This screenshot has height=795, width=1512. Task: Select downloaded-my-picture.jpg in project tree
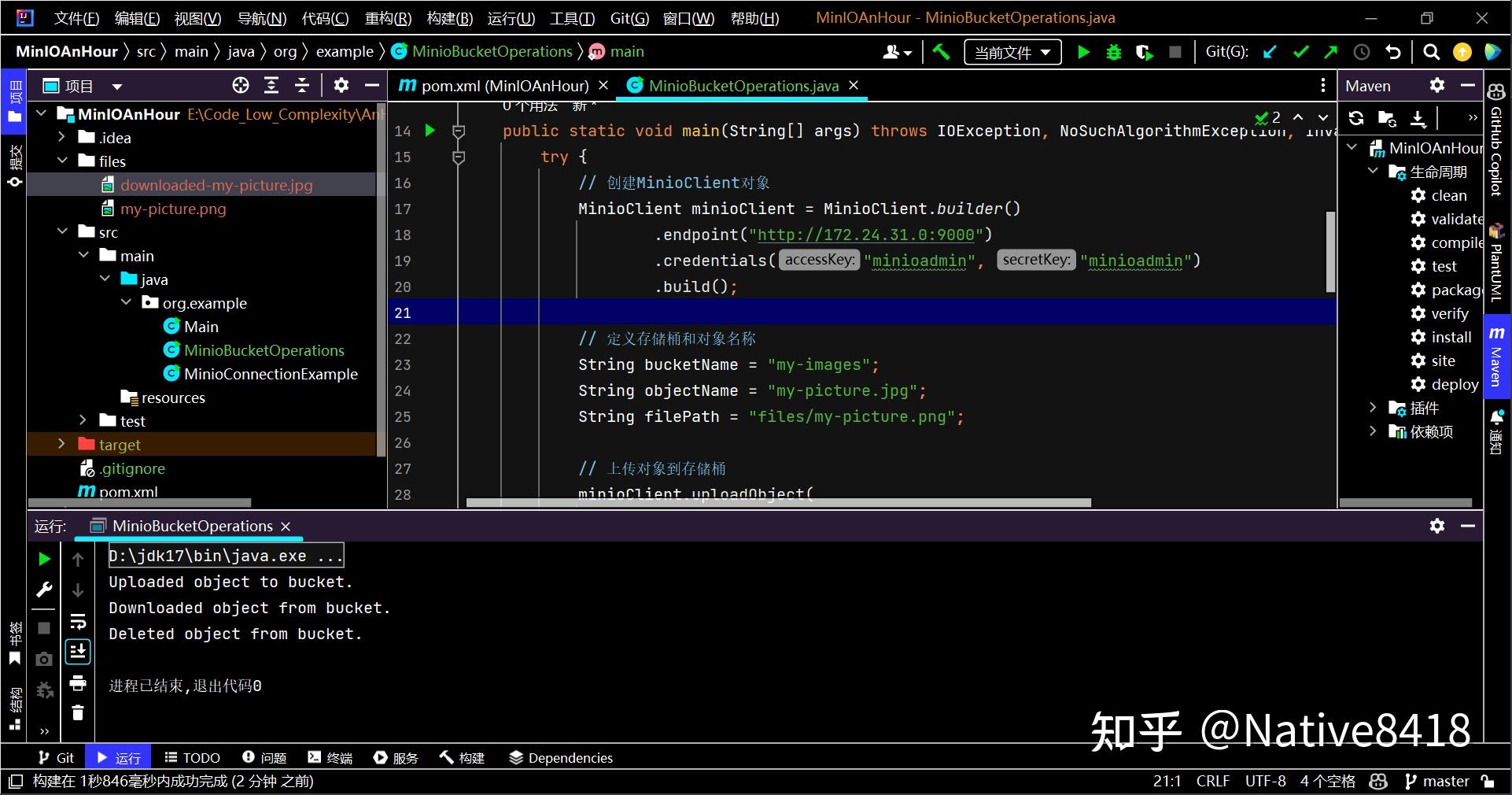(216, 185)
